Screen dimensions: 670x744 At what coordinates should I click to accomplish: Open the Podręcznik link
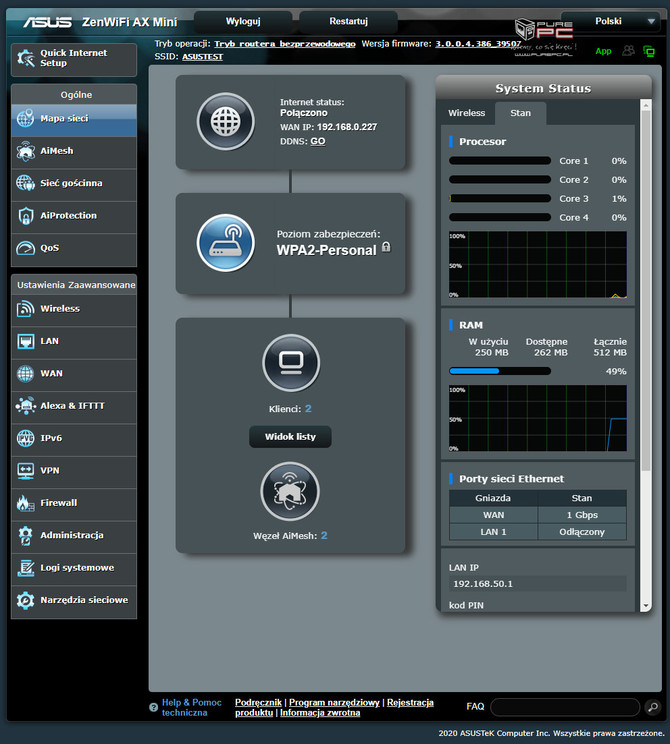(258, 702)
